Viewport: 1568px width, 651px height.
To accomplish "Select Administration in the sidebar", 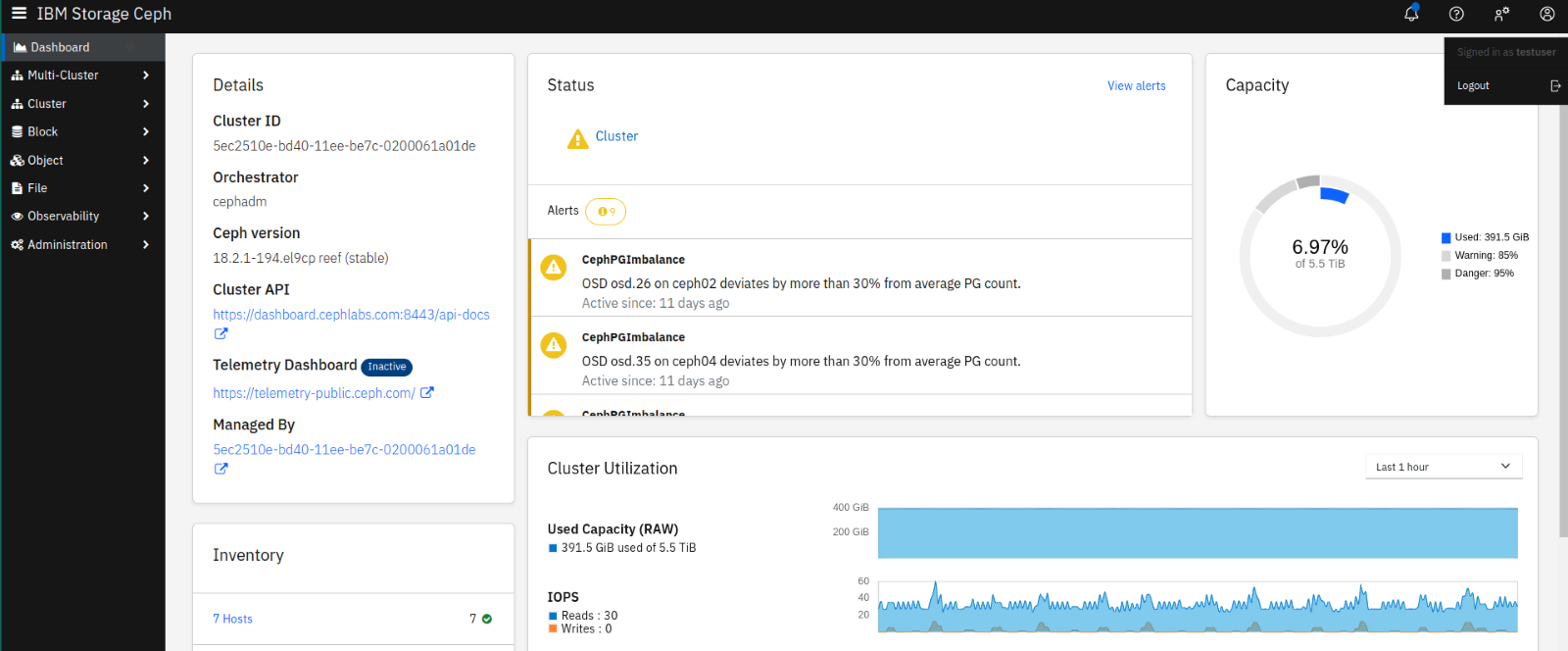I will pos(83,245).
